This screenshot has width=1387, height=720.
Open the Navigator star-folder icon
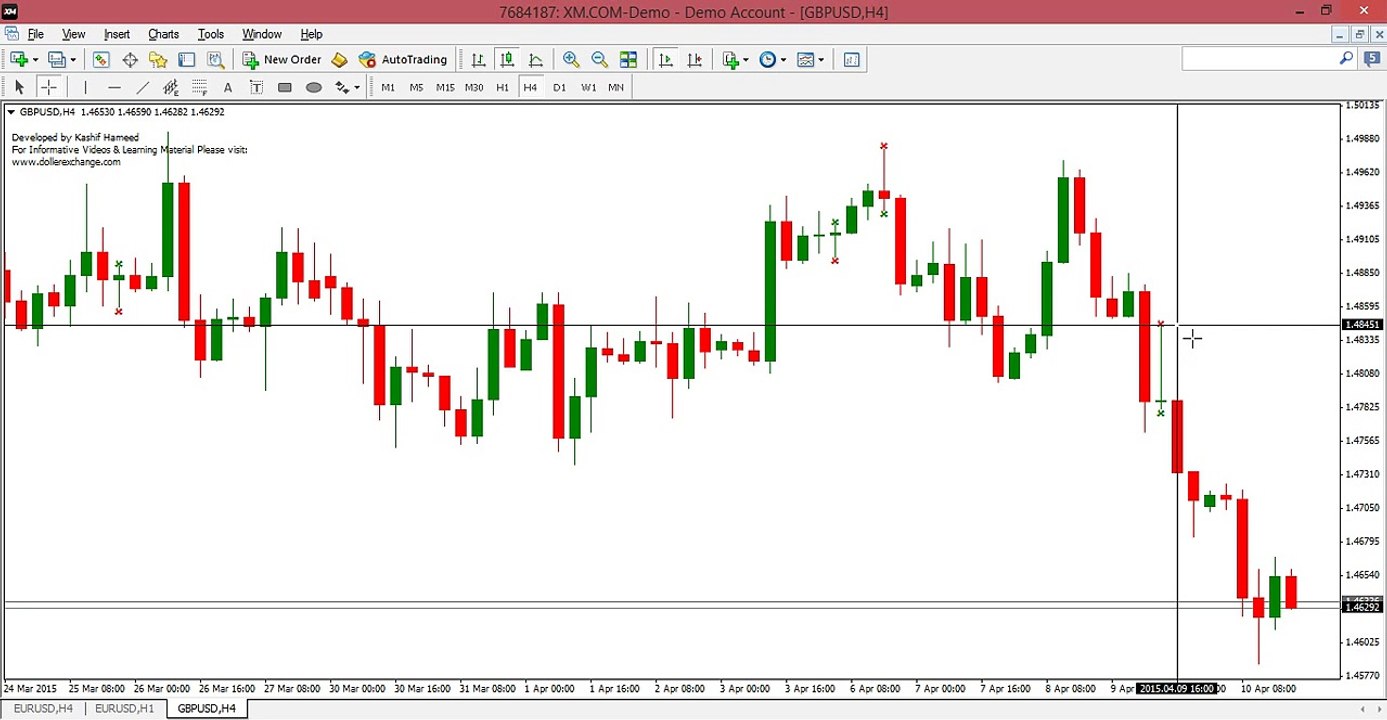158,60
